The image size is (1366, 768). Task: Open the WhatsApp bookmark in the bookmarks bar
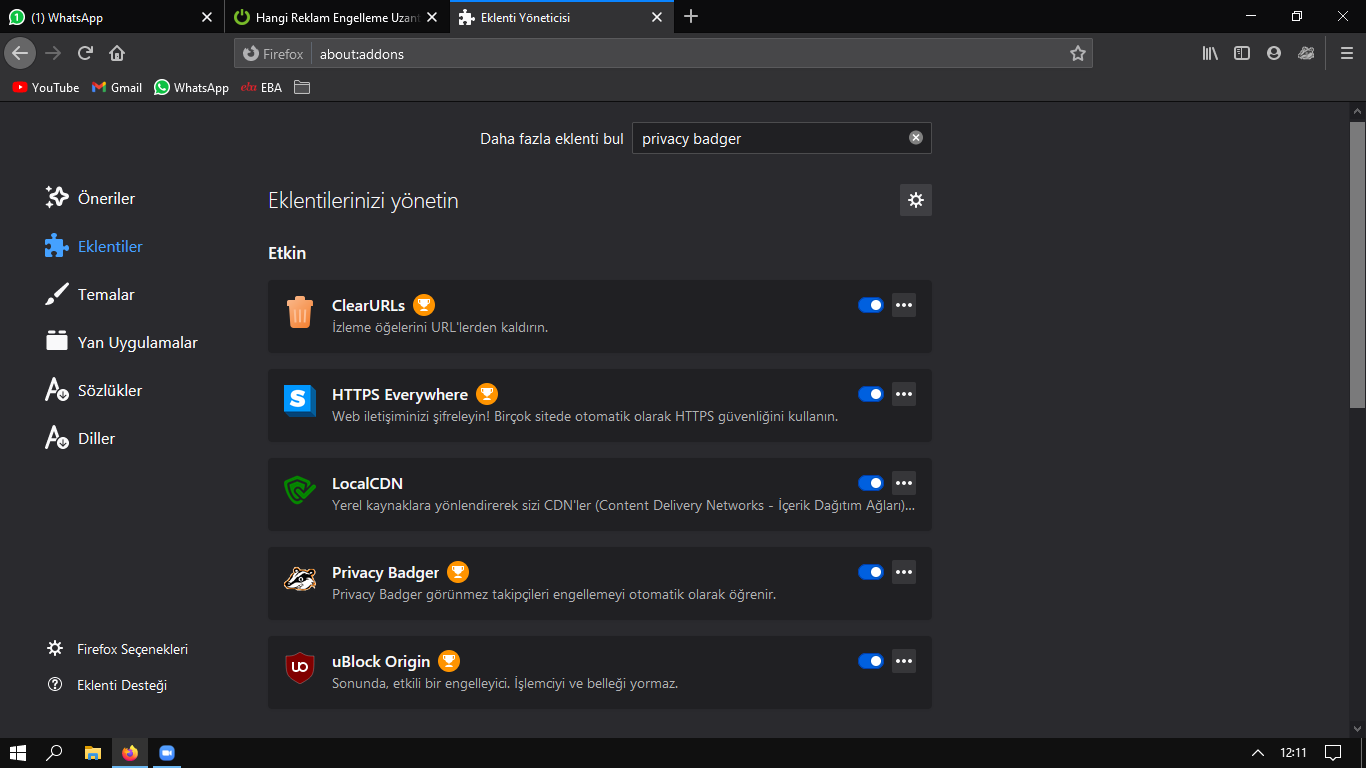click(192, 87)
